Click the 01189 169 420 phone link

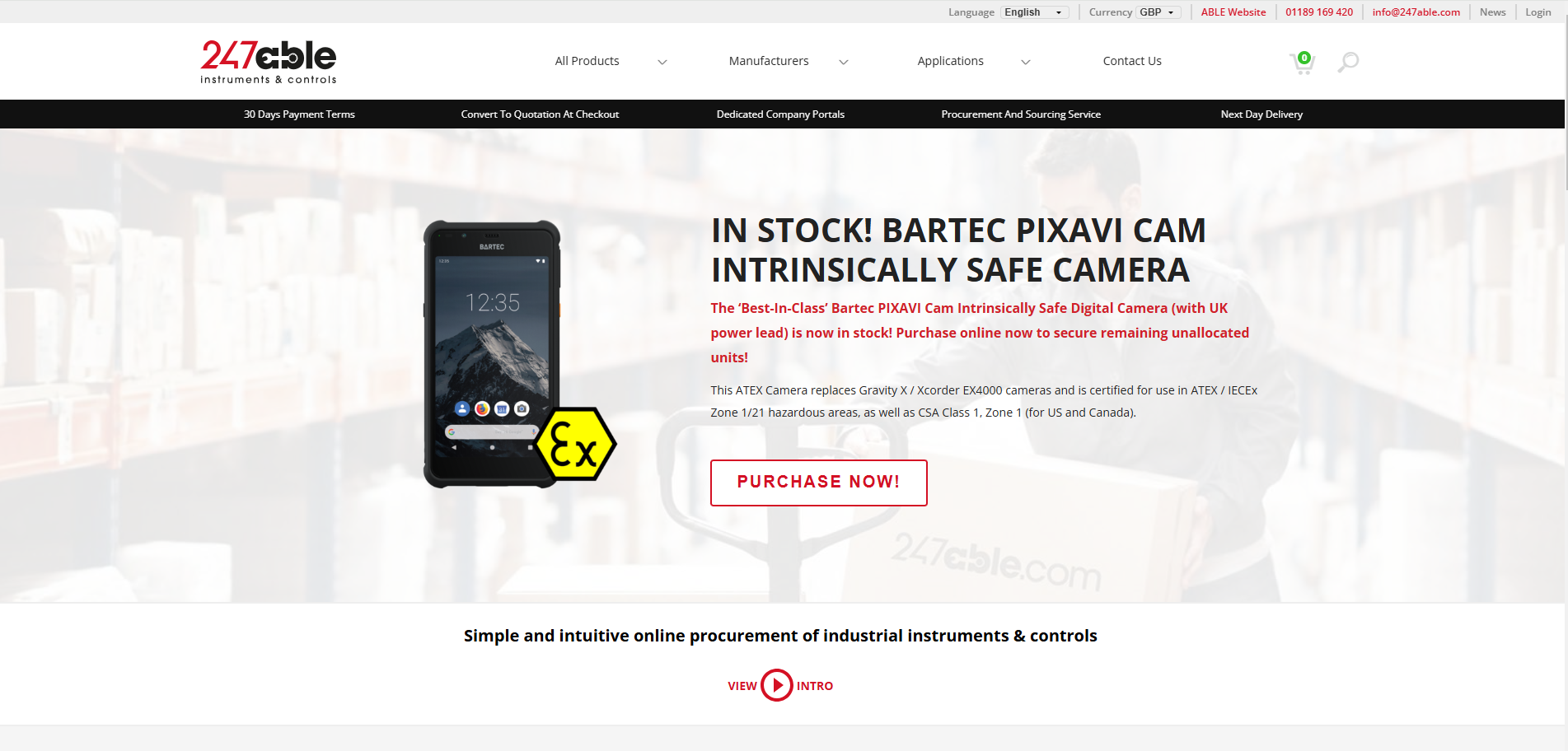tap(1319, 12)
